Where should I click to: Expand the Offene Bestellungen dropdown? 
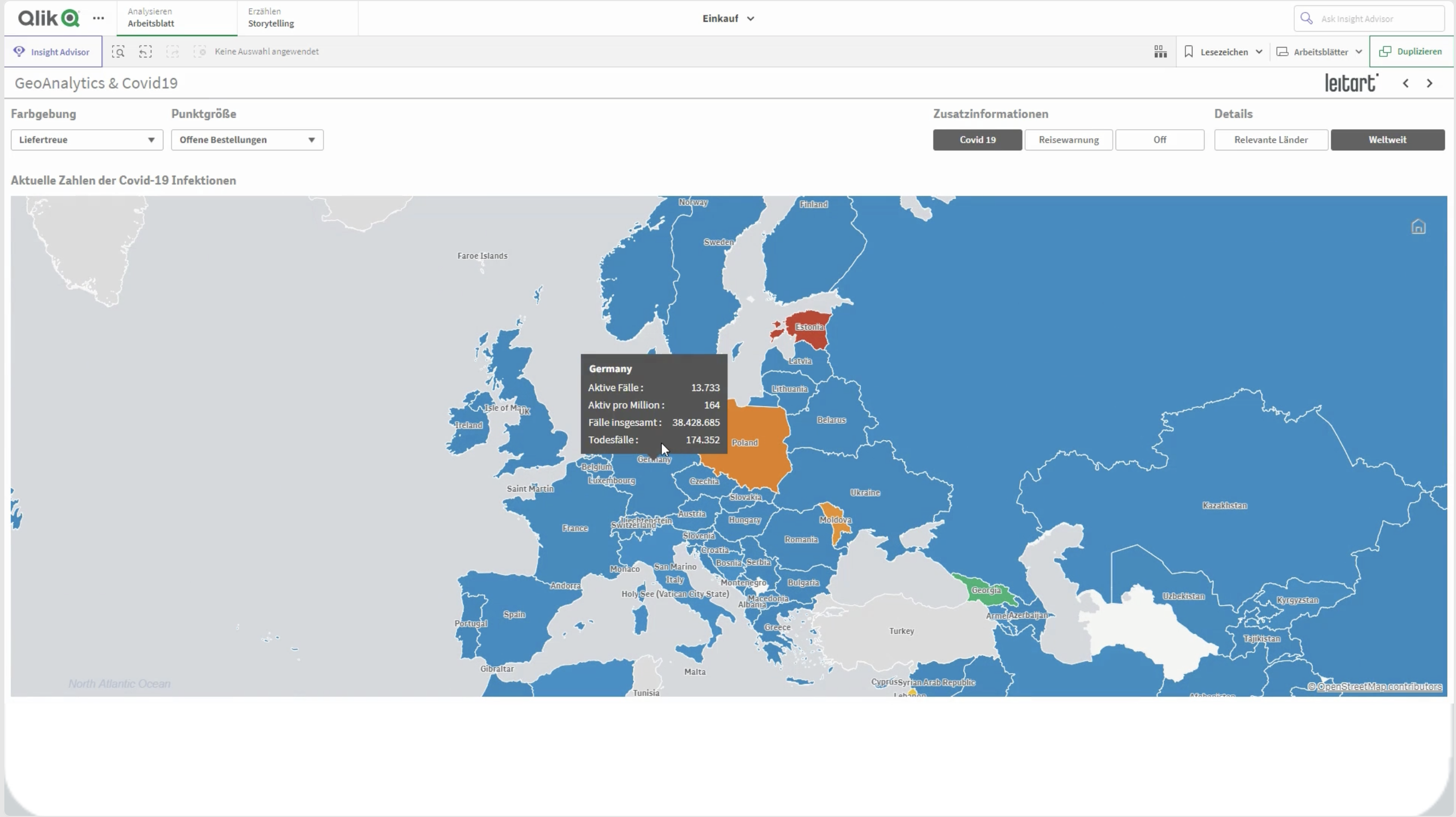(248, 139)
